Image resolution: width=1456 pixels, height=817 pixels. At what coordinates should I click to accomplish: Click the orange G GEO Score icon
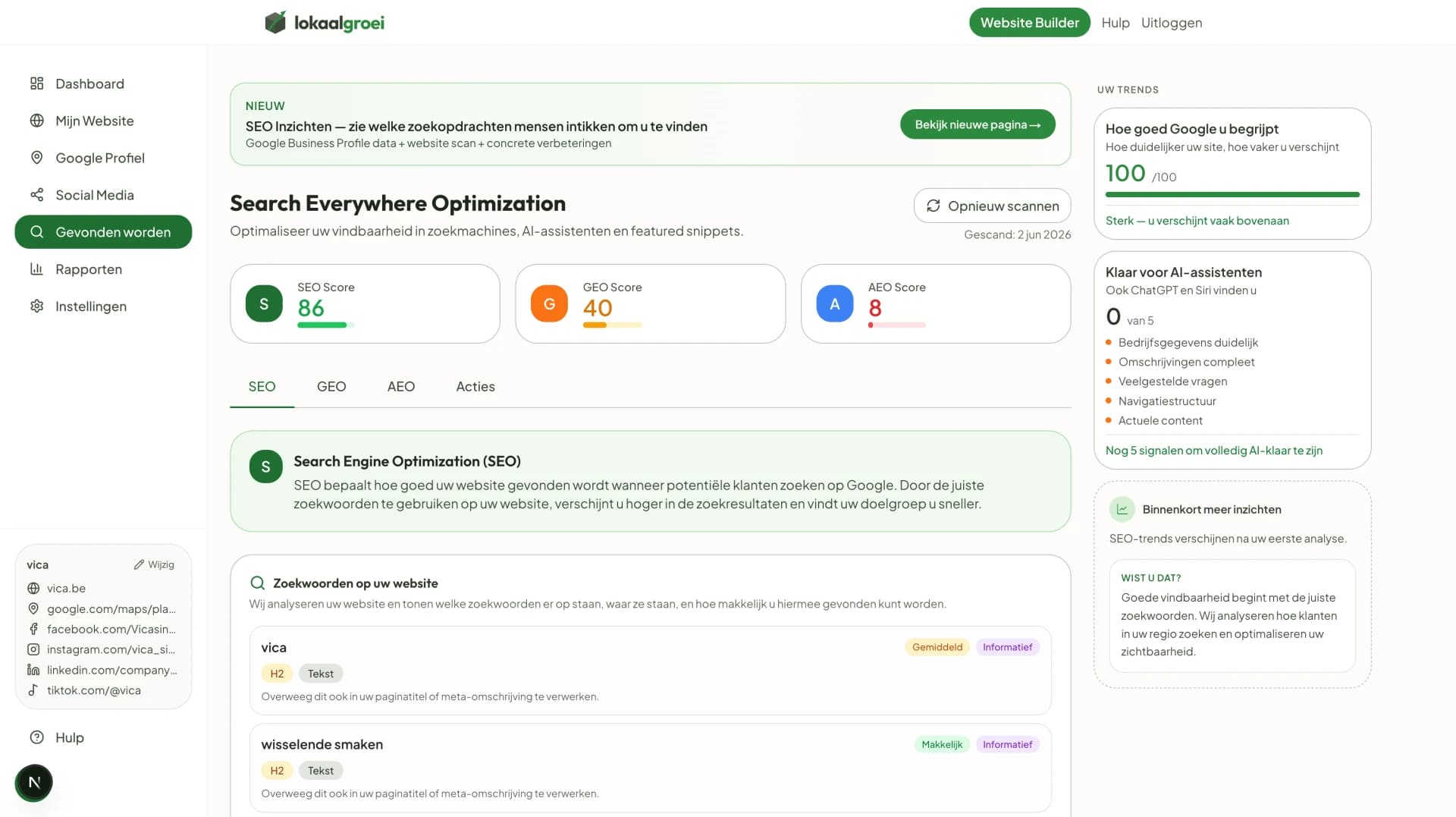tap(549, 304)
